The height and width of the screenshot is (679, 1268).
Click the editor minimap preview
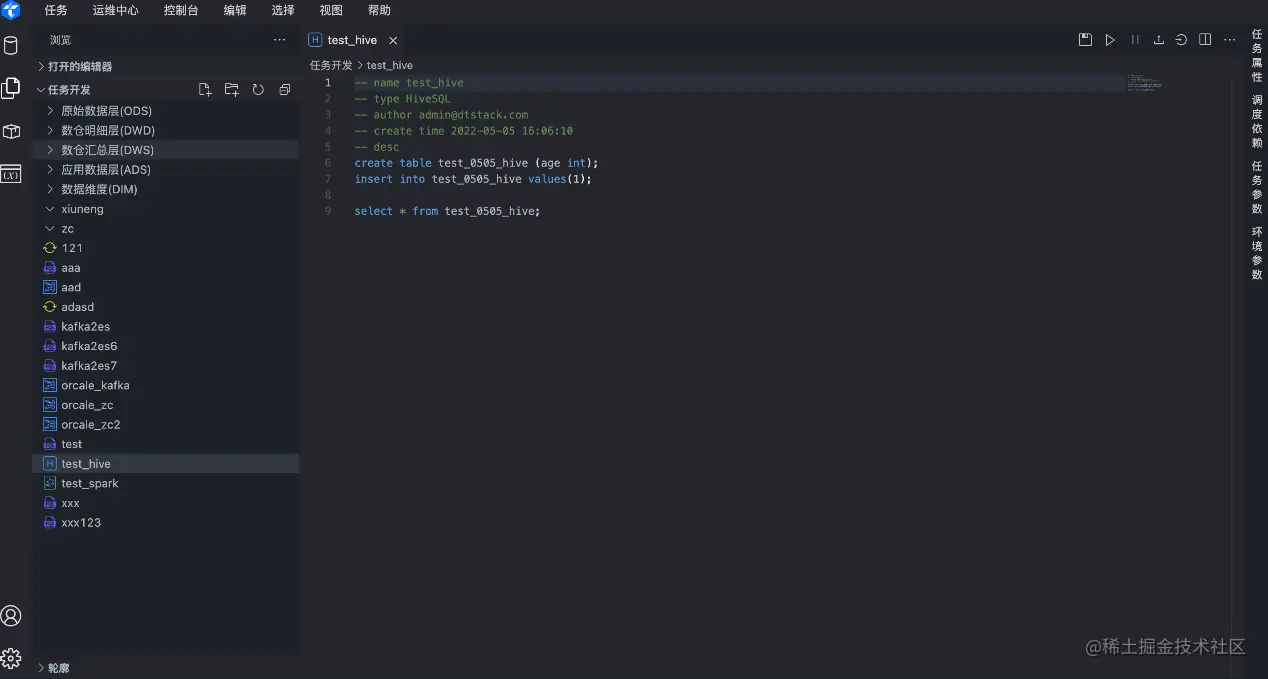[1145, 83]
